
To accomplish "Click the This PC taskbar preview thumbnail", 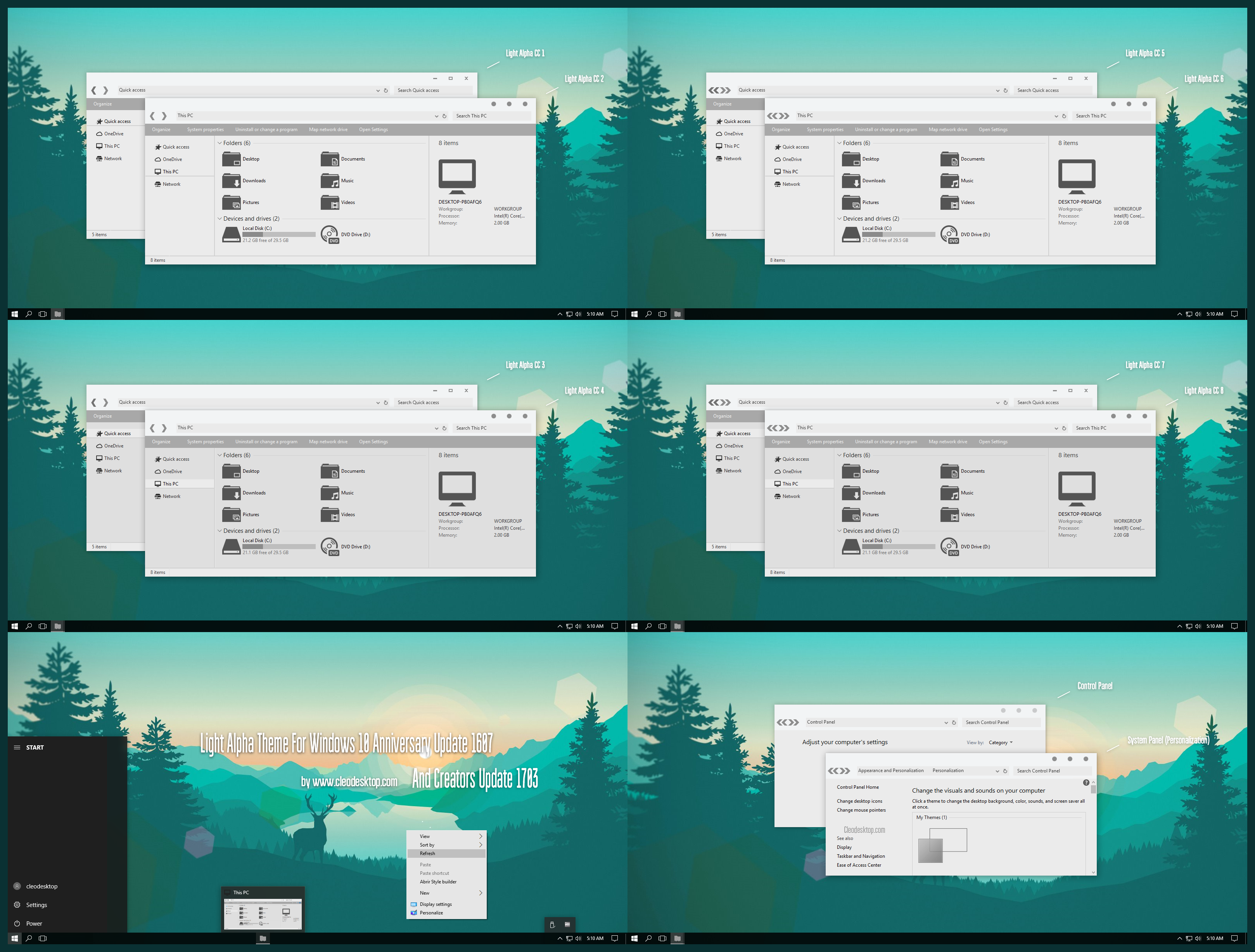I will [x=263, y=914].
